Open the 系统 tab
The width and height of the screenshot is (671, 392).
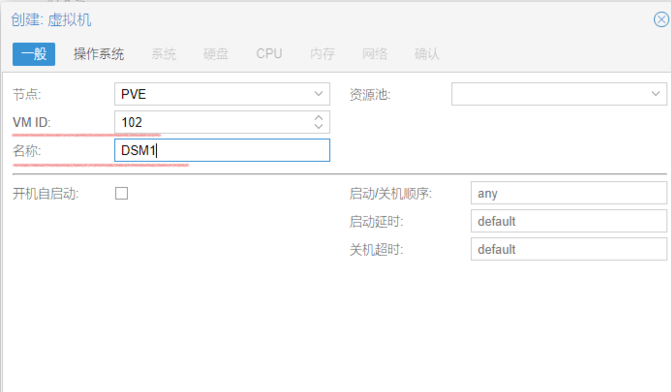(163, 54)
